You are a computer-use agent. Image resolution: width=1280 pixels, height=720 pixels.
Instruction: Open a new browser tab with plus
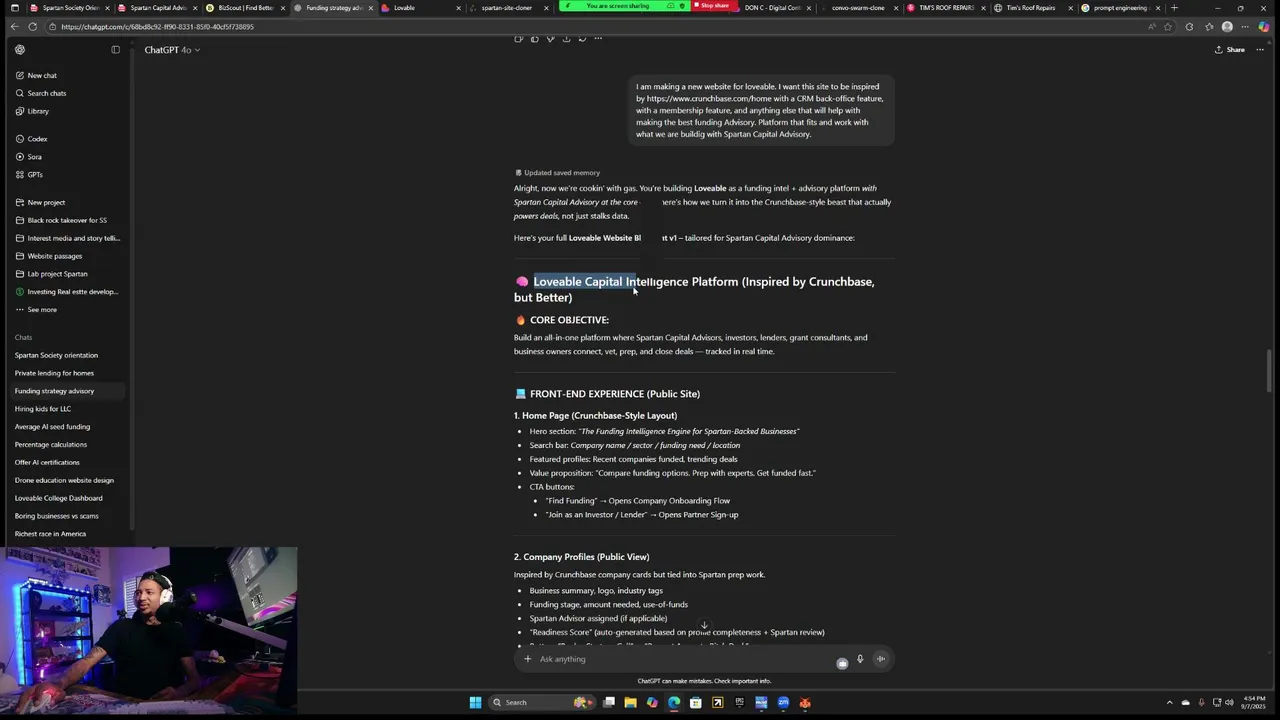[1174, 8]
